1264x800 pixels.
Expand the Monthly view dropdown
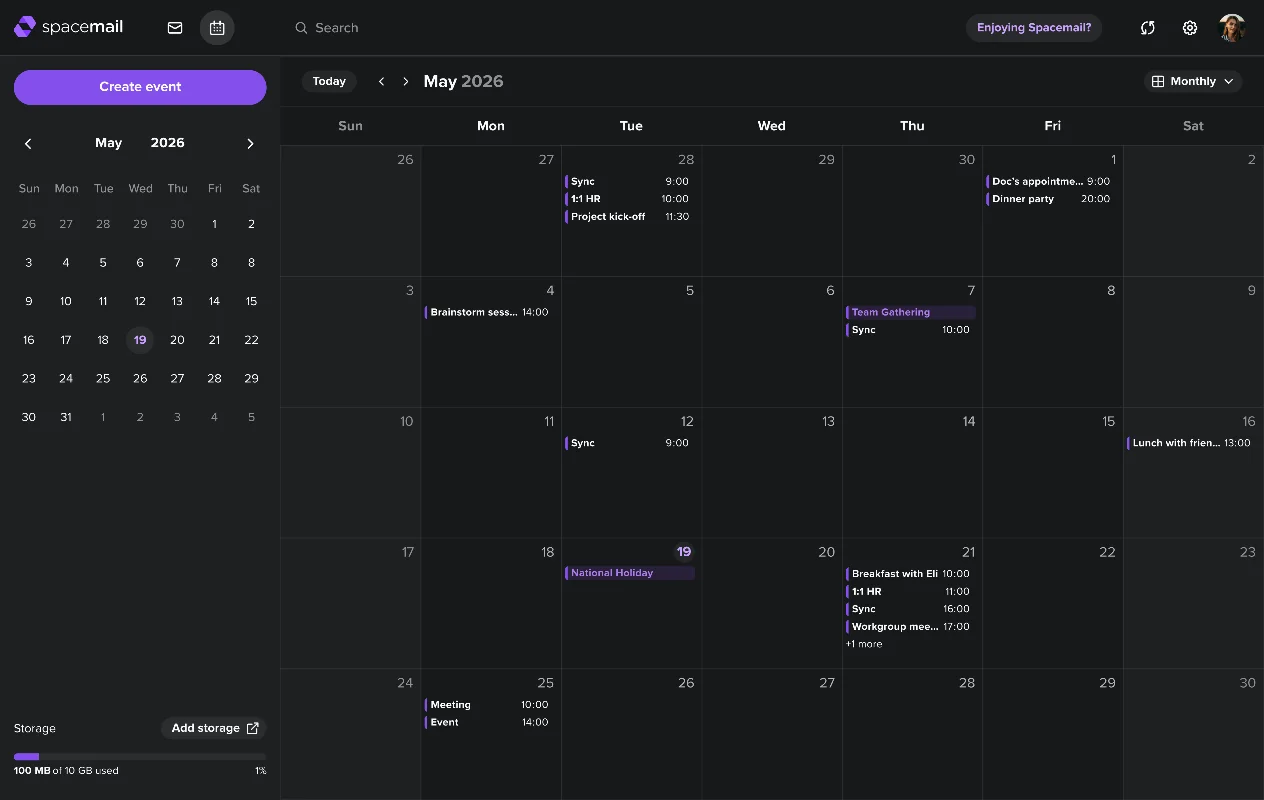click(1193, 82)
